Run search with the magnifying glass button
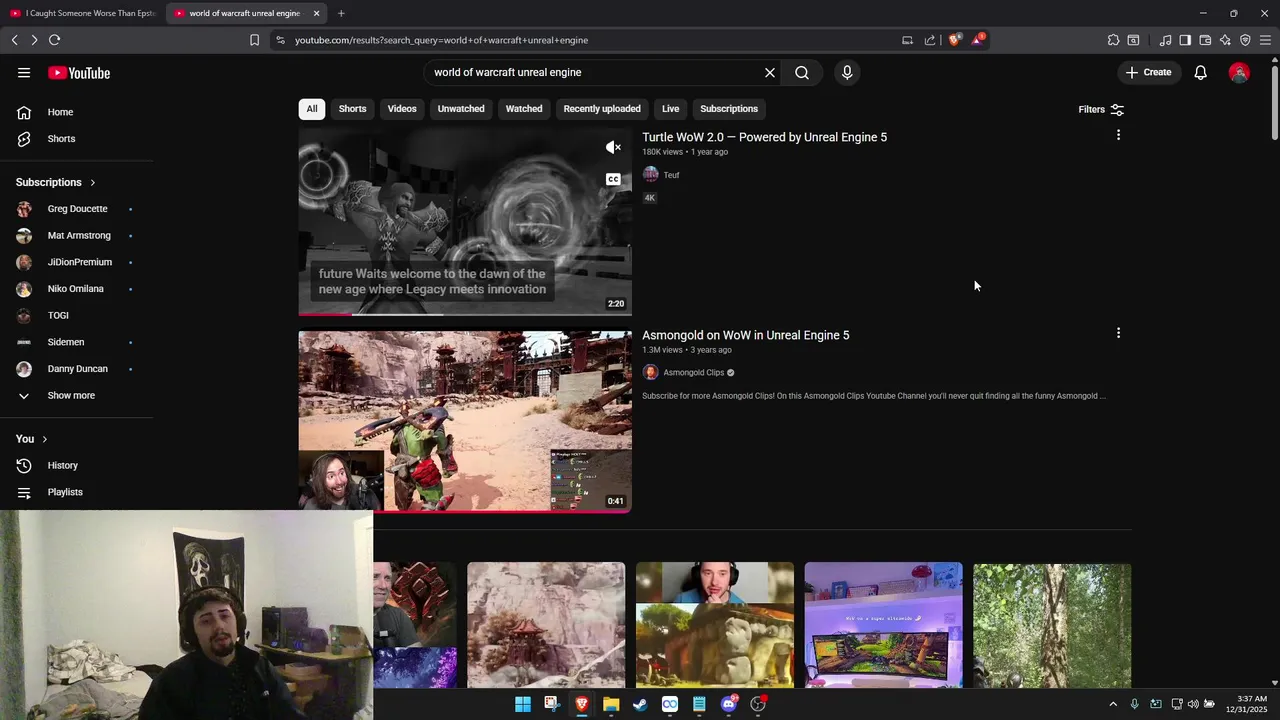This screenshot has height=720, width=1280. pyautogui.click(x=802, y=73)
